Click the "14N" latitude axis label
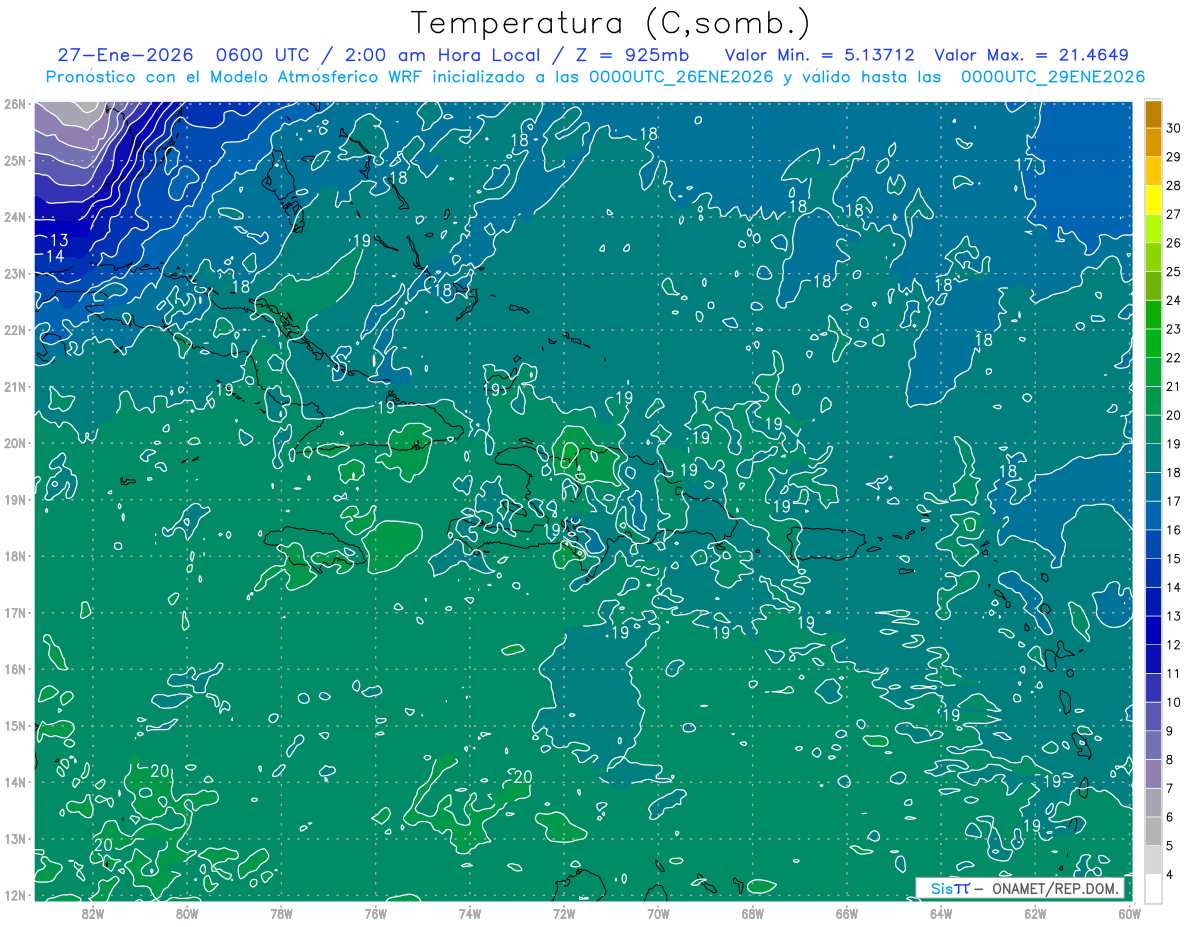The height and width of the screenshot is (927, 1200). click(x=15, y=782)
